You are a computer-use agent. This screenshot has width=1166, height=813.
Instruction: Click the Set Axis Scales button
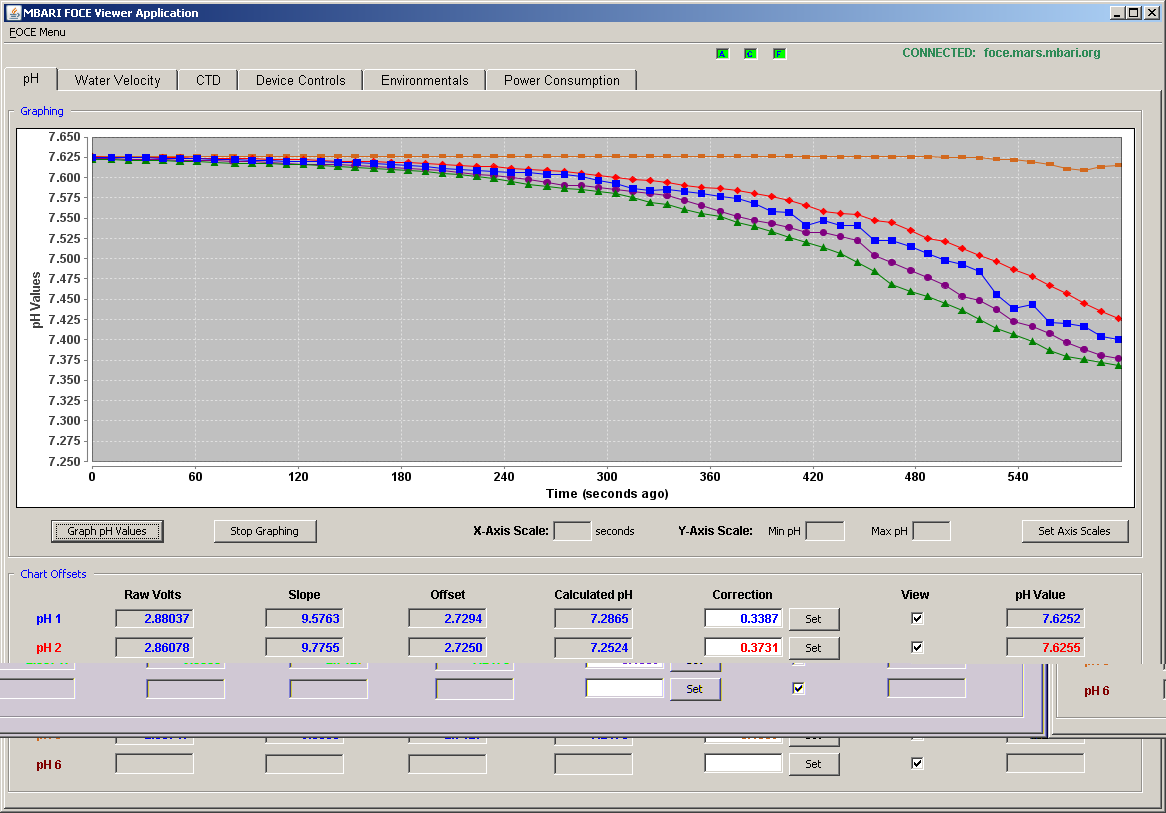coord(1075,531)
